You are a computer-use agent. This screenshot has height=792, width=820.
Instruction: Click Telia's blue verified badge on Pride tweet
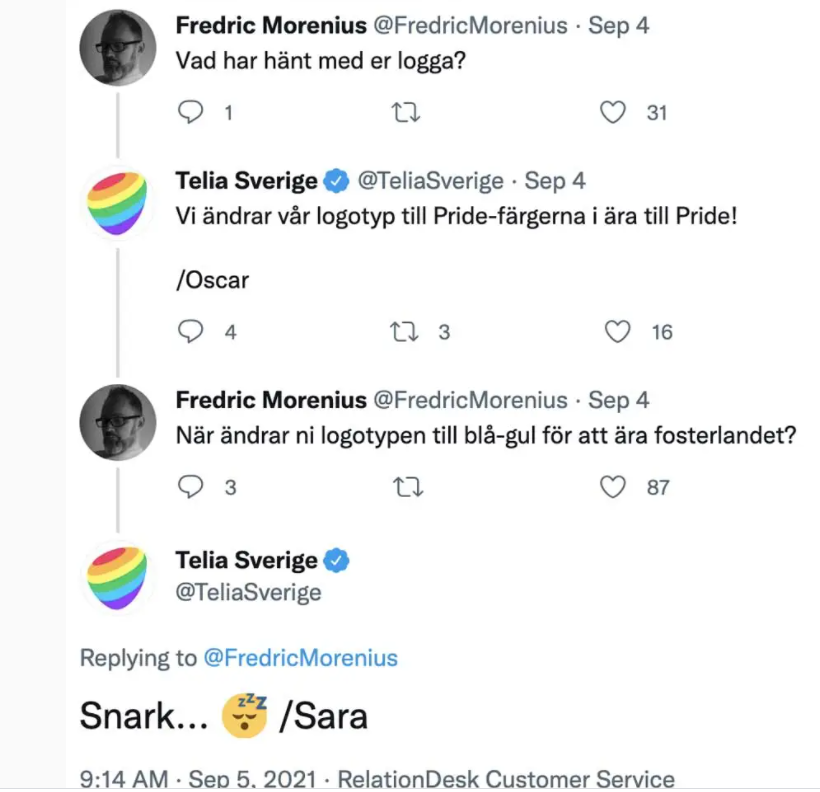pyautogui.click(x=338, y=181)
